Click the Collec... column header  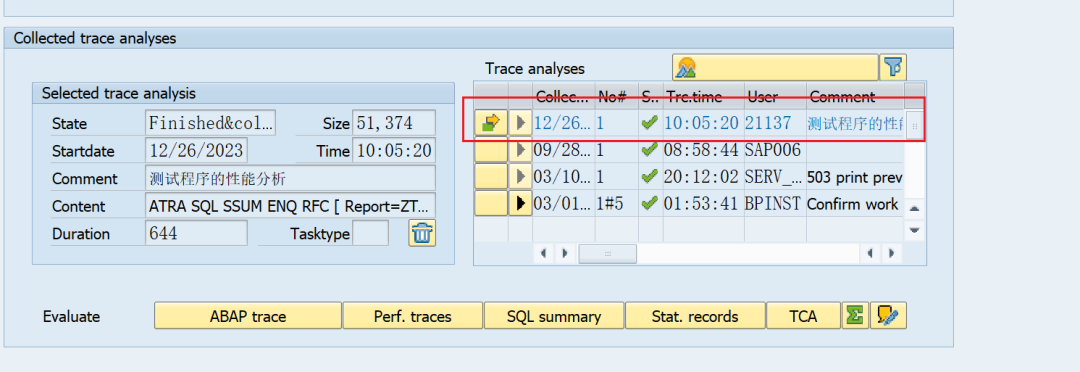(x=563, y=96)
